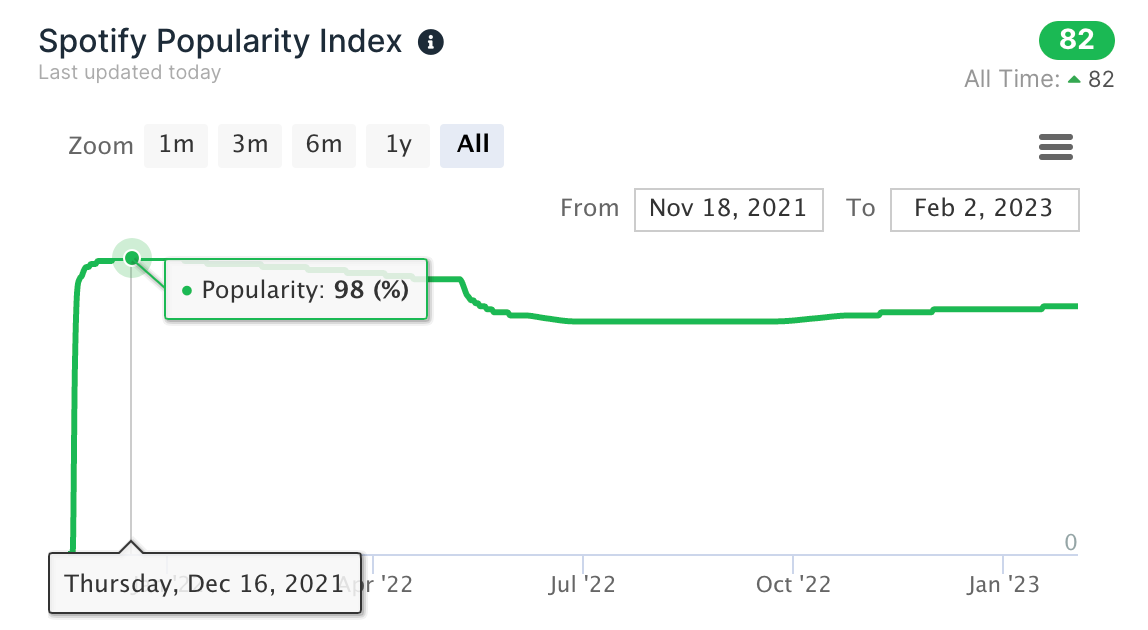Viewport: 1148px width, 630px height.
Task: Click the Jul '22 axis label
Action: click(x=582, y=584)
